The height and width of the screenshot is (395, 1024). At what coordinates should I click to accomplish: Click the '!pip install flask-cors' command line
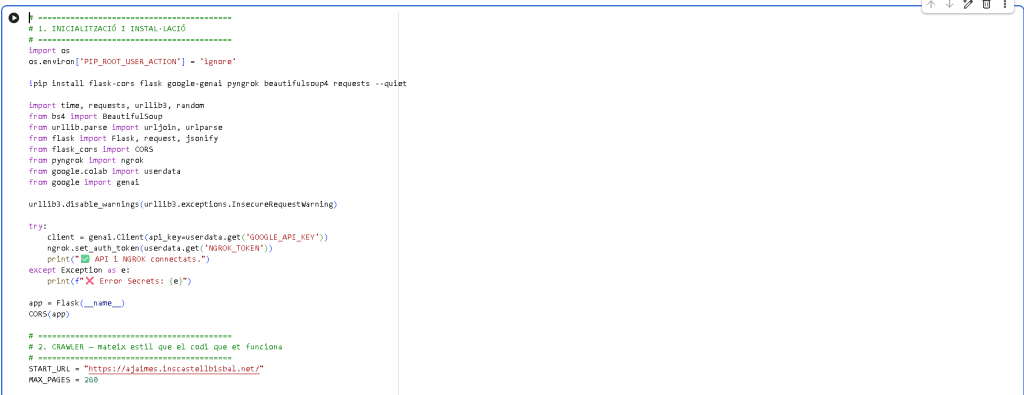[217, 84]
